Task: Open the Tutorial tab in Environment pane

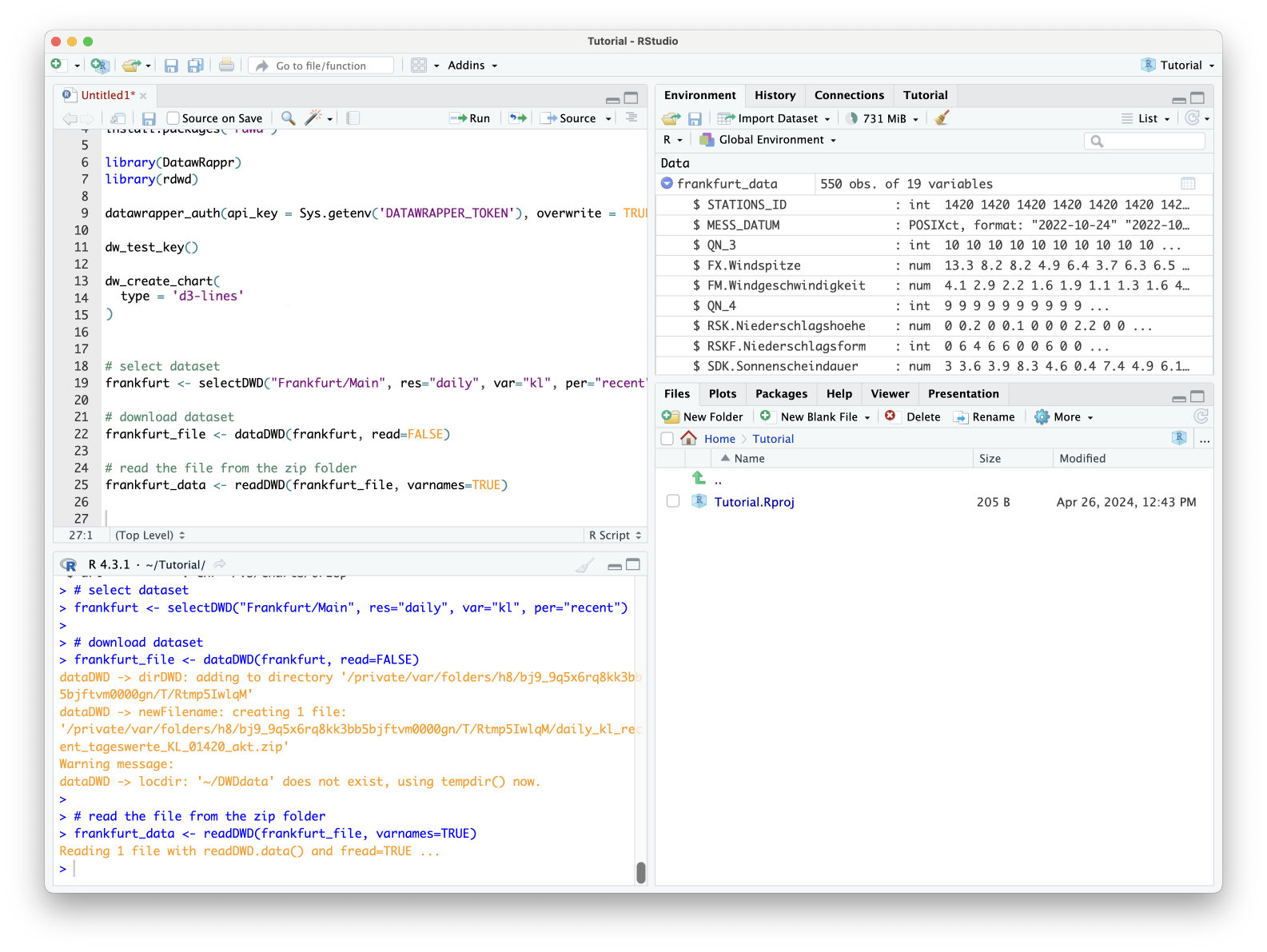Action: click(x=925, y=95)
